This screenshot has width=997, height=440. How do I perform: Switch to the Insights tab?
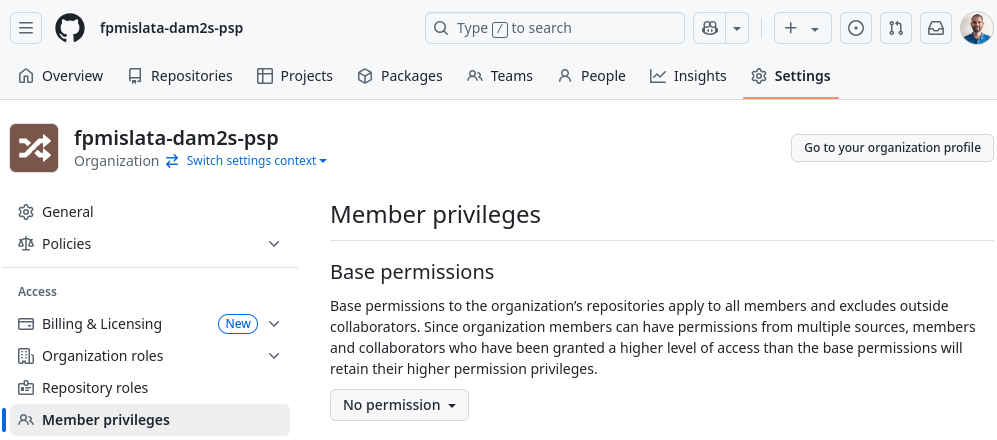coord(687,76)
